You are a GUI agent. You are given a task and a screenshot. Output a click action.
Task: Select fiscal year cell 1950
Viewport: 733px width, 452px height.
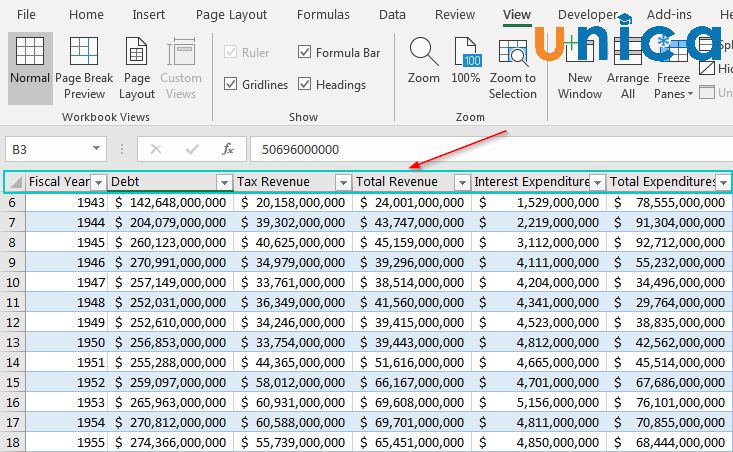pyautogui.click(x=66, y=342)
